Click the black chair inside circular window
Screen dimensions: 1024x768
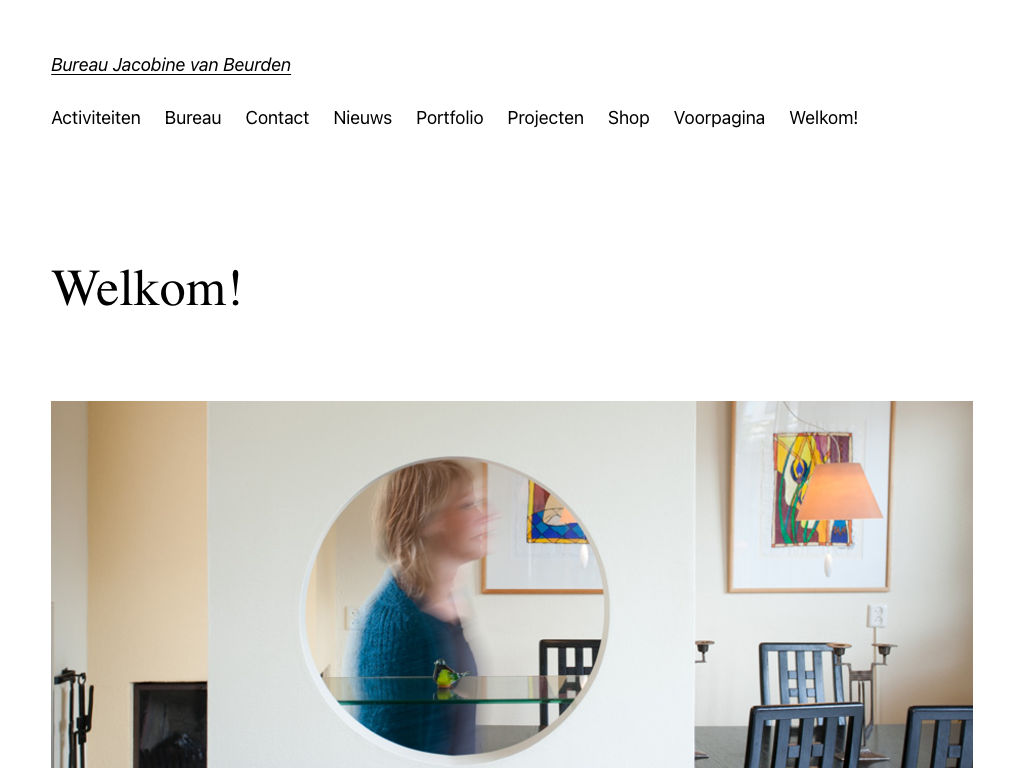tap(567, 679)
